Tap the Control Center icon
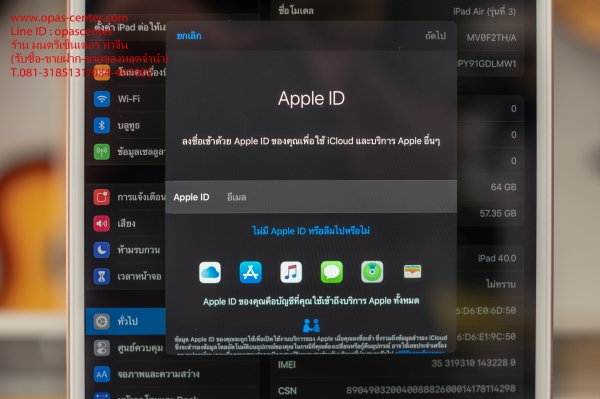Image resolution: width=600 pixels, height=399 pixels. pyautogui.click(x=102, y=348)
